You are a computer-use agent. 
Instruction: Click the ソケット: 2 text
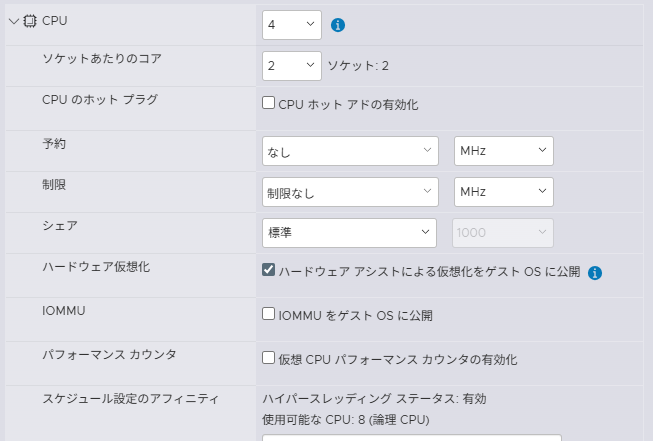click(x=358, y=66)
